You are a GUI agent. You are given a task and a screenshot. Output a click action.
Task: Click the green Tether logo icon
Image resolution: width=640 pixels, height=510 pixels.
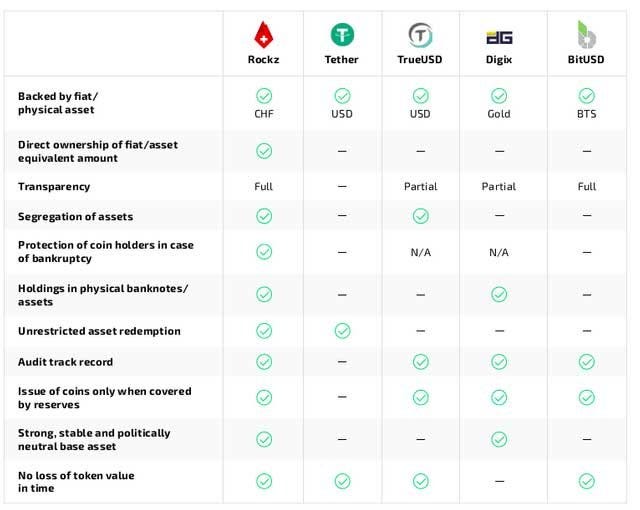(x=342, y=35)
